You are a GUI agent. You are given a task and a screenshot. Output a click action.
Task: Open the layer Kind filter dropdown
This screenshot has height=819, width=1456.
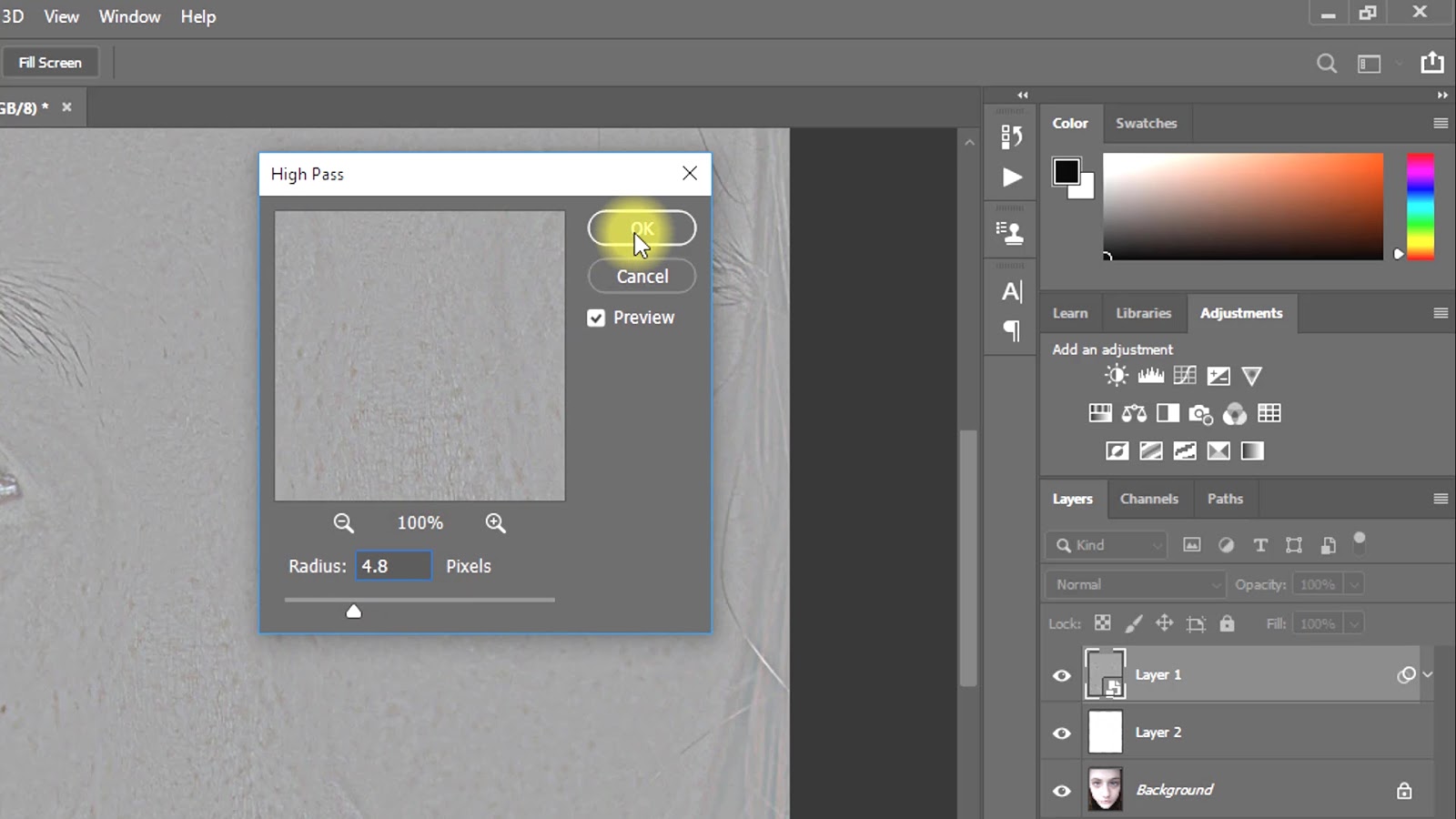[x=1107, y=545]
